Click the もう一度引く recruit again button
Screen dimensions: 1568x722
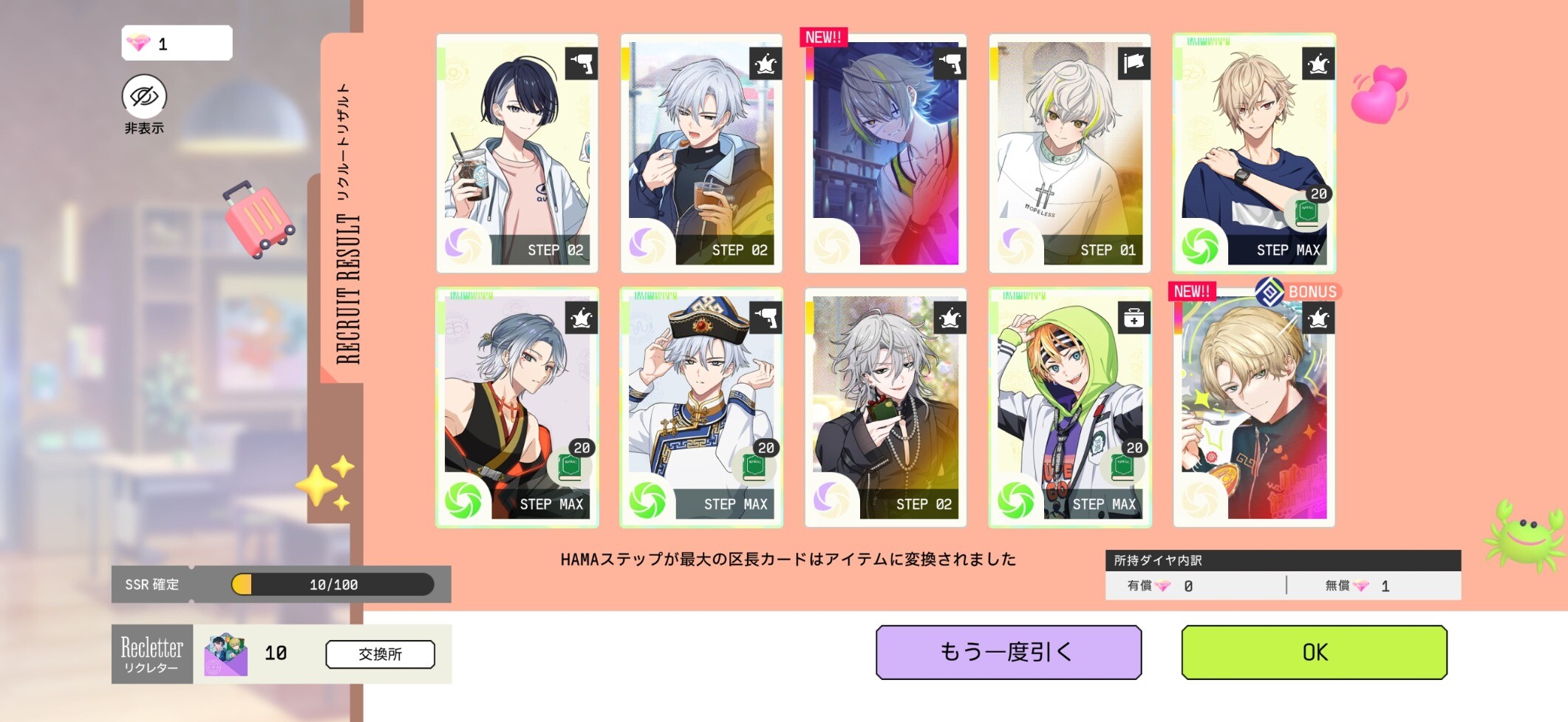point(1009,652)
